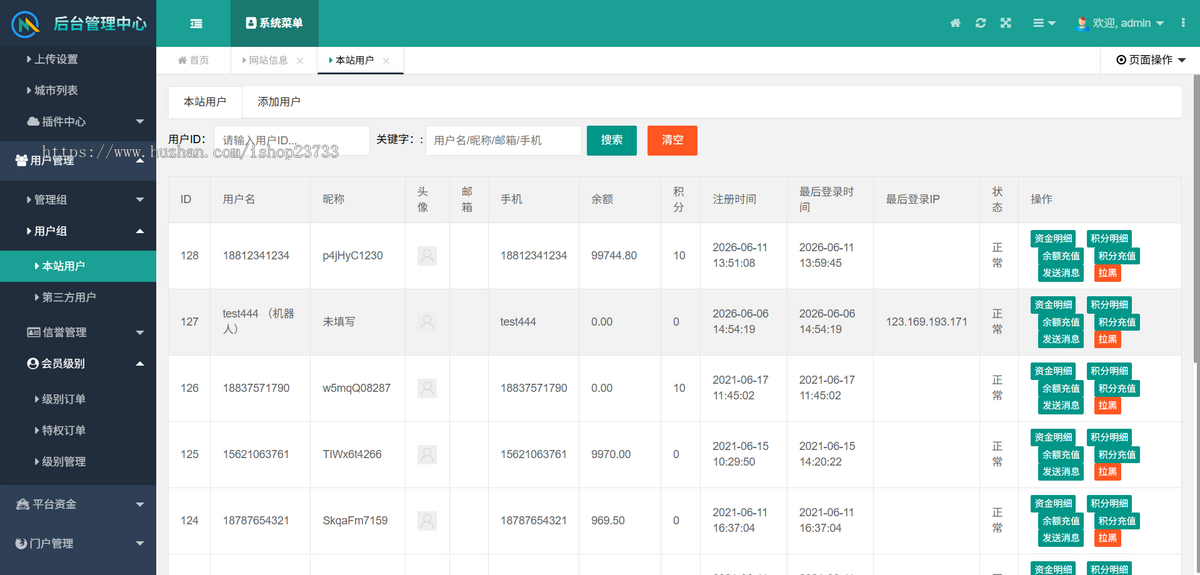Viewport: 1200px width, 575px height.
Task: Click 拉黑 for user 128
Action: tap(1107, 273)
